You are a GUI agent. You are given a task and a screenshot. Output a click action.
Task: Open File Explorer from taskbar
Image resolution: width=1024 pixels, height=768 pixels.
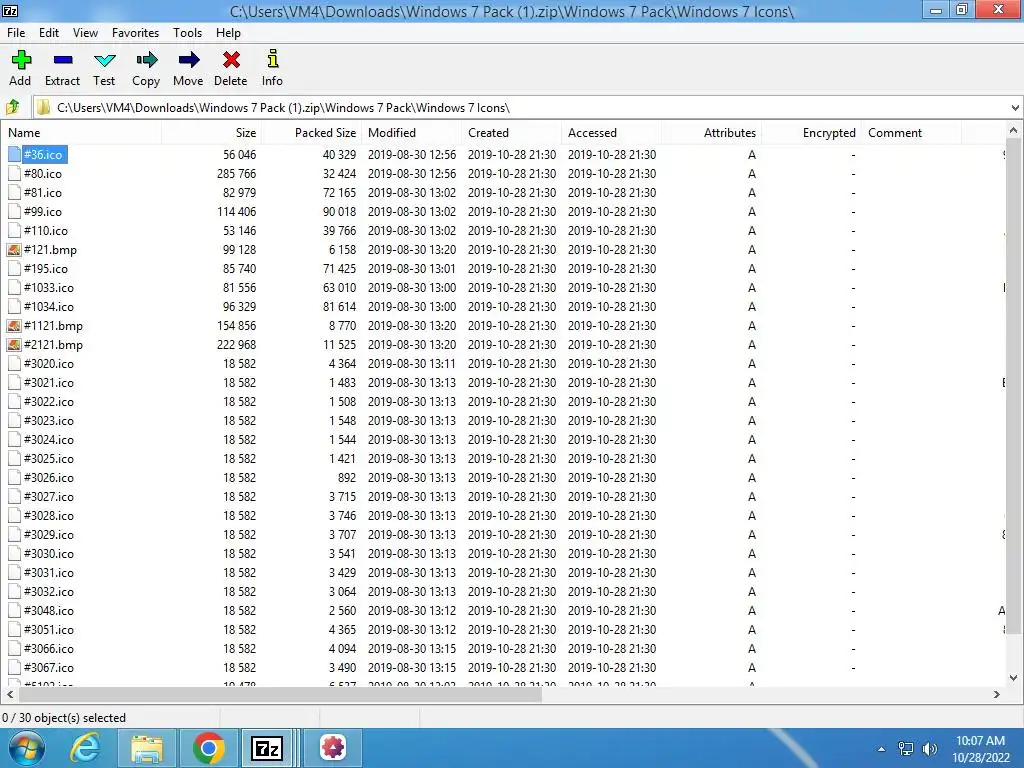click(147, 748)
